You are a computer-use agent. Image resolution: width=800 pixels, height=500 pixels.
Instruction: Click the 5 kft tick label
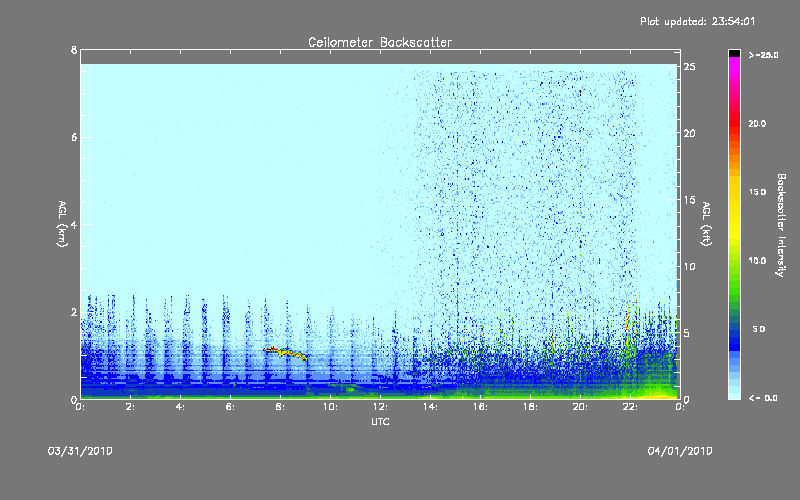click(687, 333)
